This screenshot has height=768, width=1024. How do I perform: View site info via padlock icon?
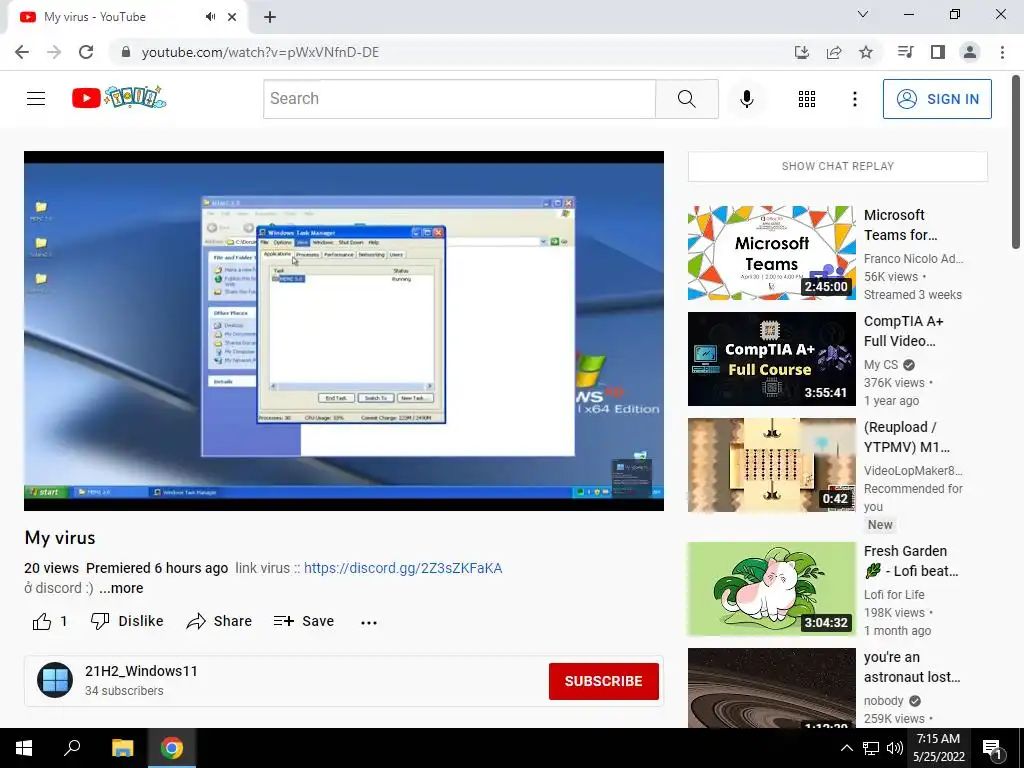(125, 52)
